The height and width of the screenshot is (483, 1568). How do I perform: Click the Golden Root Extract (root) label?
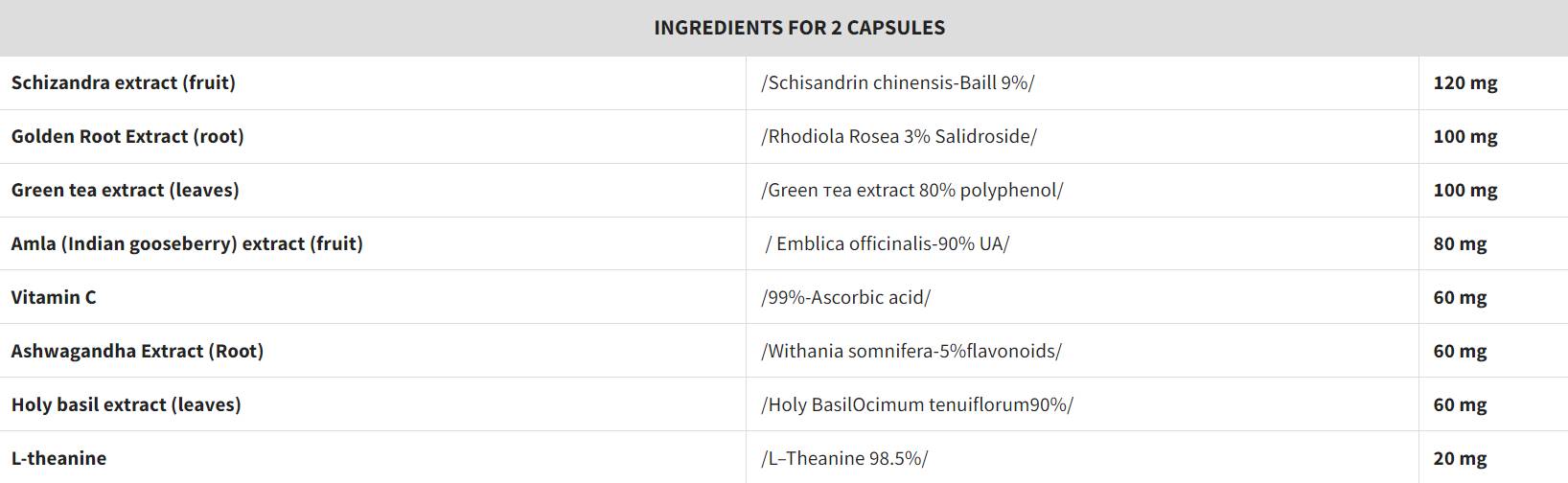(x=127, y=136)
